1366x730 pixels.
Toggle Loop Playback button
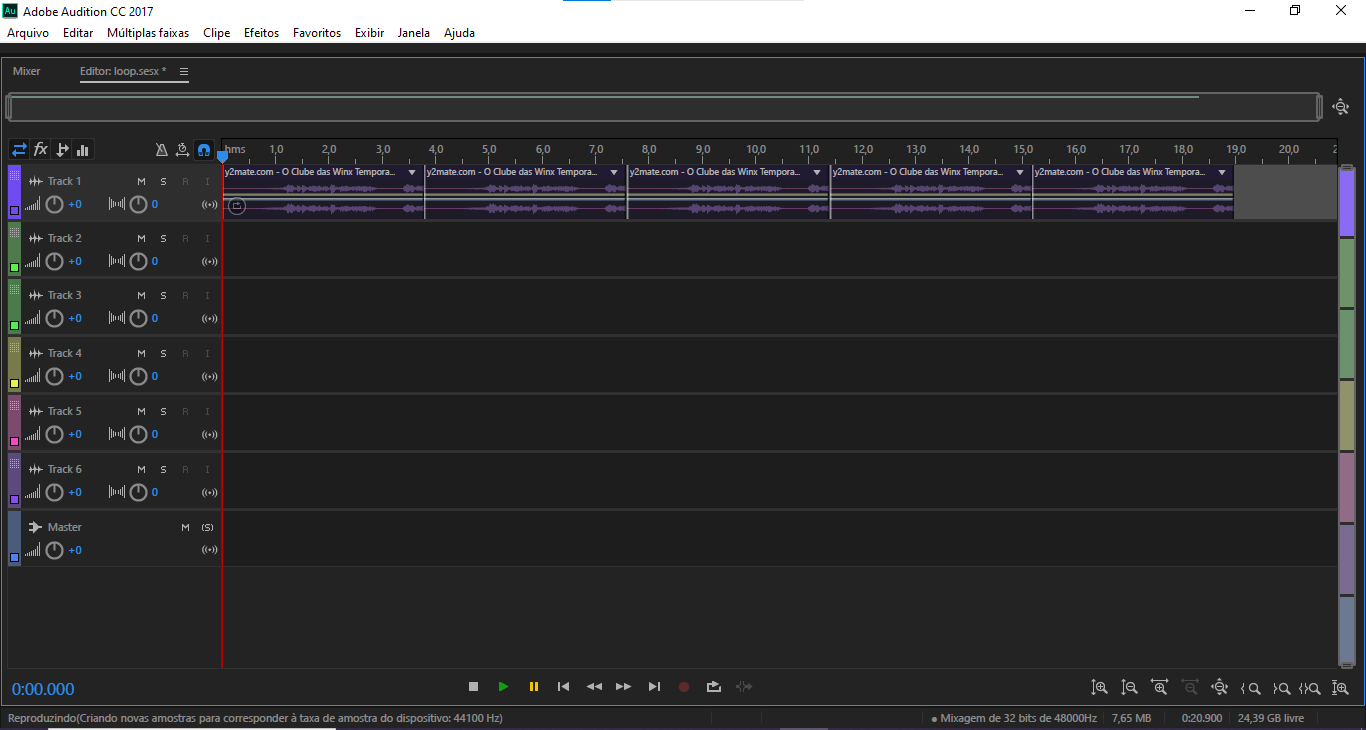click(714, 687)
